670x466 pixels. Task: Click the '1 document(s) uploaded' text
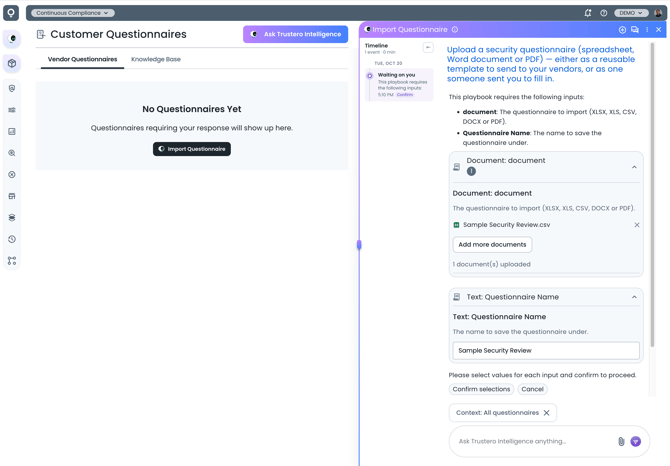coord(491,264)
